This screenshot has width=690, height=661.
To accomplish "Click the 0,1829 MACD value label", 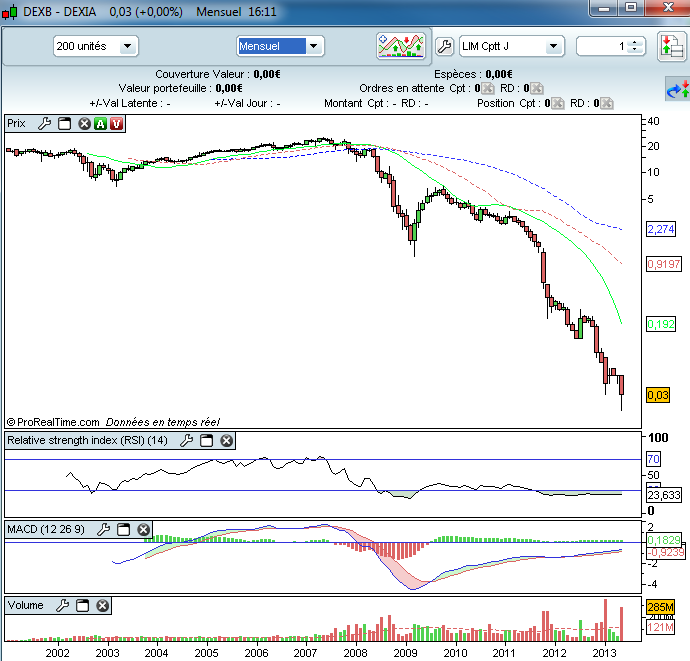I will click(x=664, y=540).
